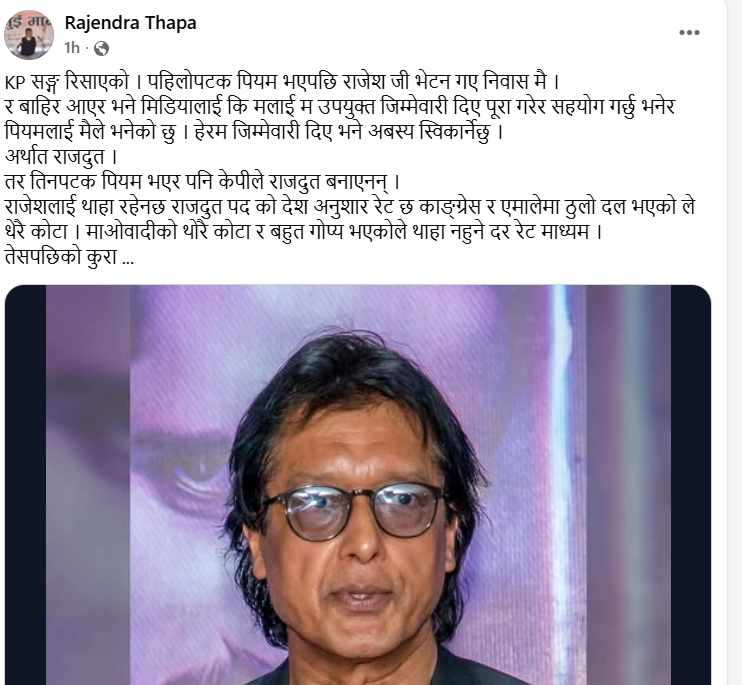Click the line beginning "तर तिनपटक पियम"

click(202, 182)
